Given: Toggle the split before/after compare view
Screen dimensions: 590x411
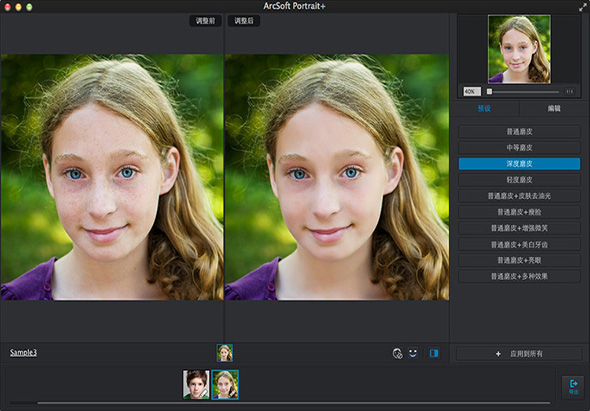Looking at the screenshot, I should [434, 353].
